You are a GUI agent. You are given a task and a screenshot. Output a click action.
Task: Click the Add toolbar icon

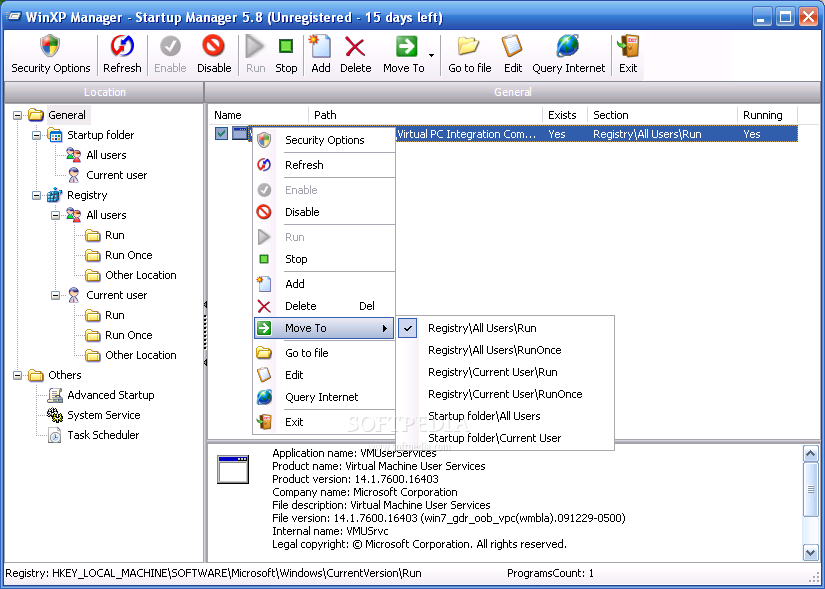(x=320, y=46)
